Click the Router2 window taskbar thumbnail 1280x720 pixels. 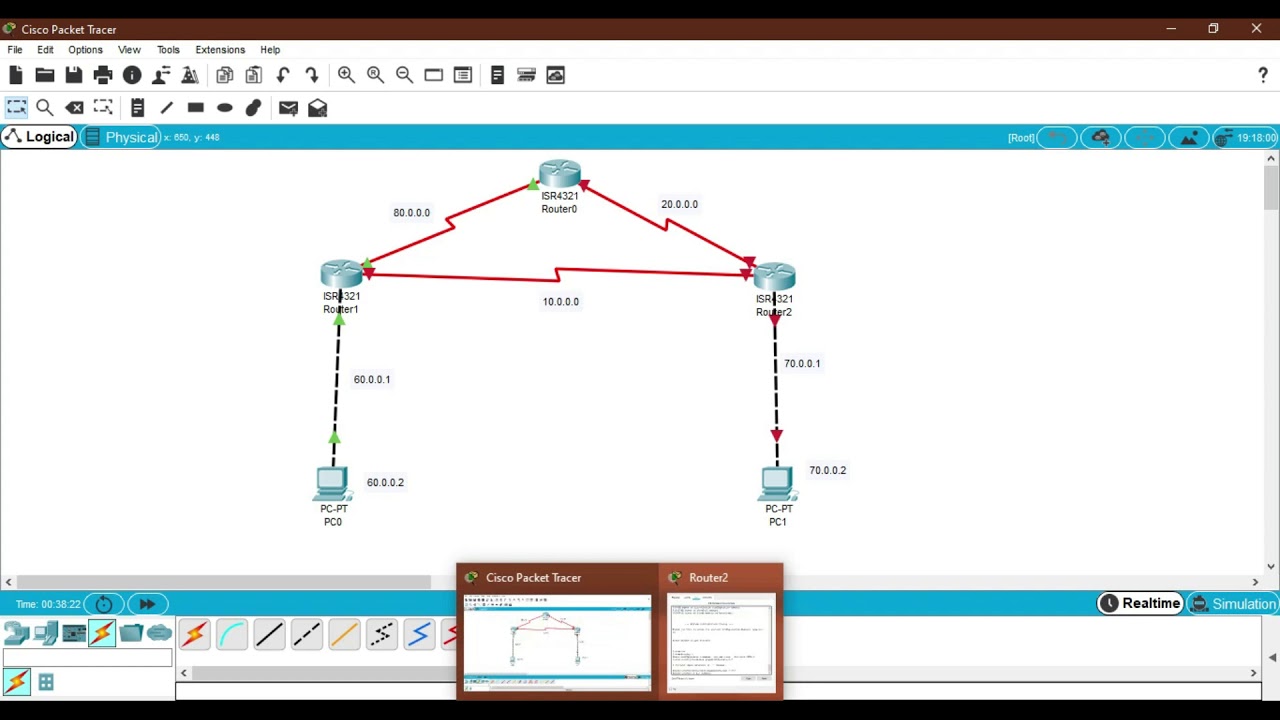tap(721, 632)
